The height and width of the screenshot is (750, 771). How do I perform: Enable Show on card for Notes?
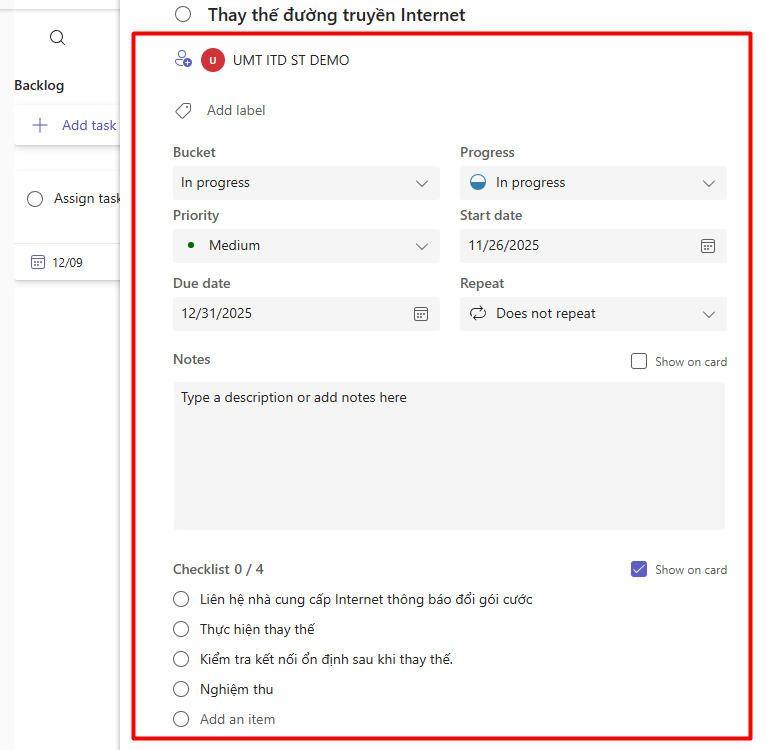[x=639, y=362]
